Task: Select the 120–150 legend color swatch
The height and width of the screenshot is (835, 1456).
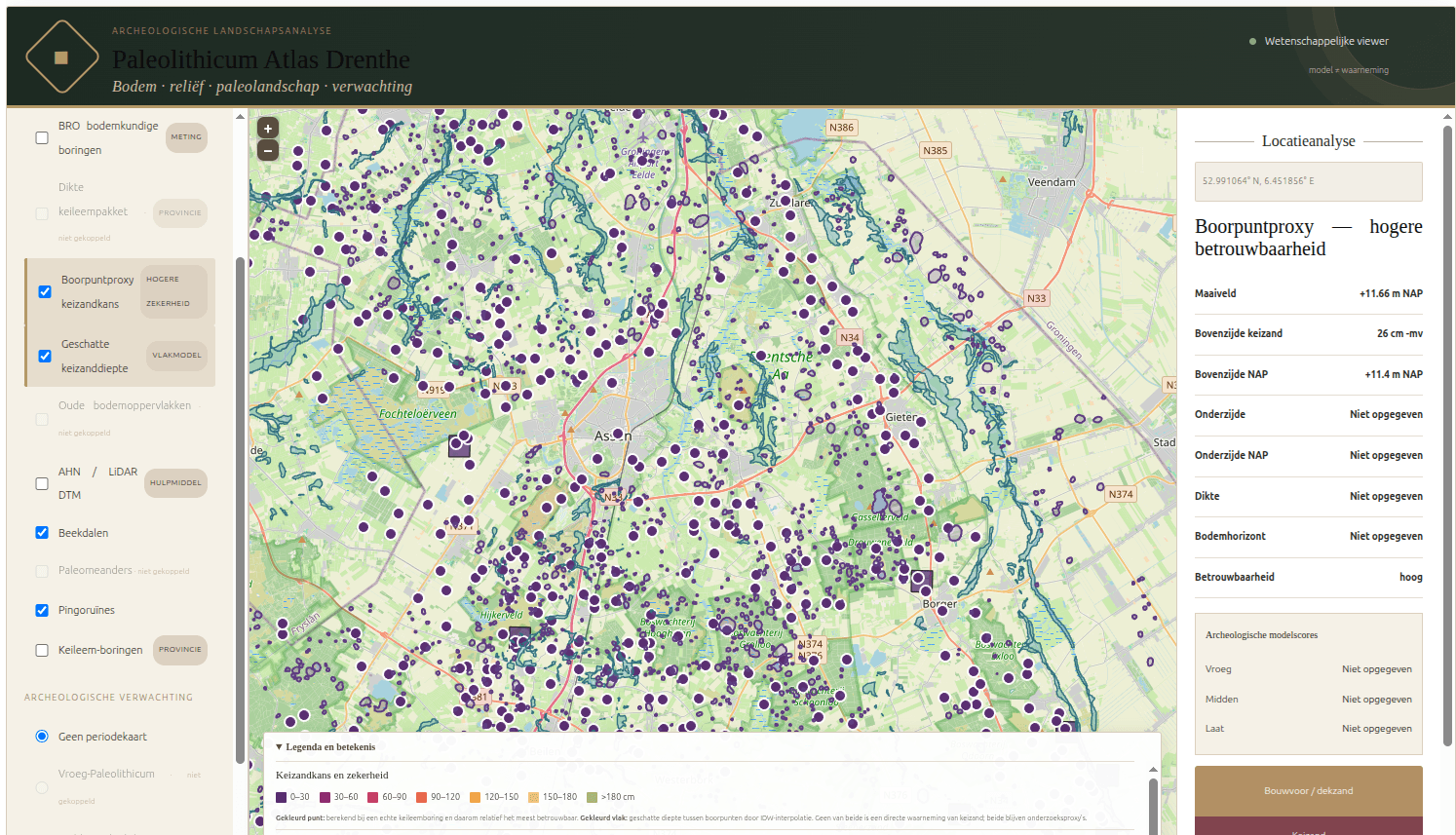Action: point(475,797)
